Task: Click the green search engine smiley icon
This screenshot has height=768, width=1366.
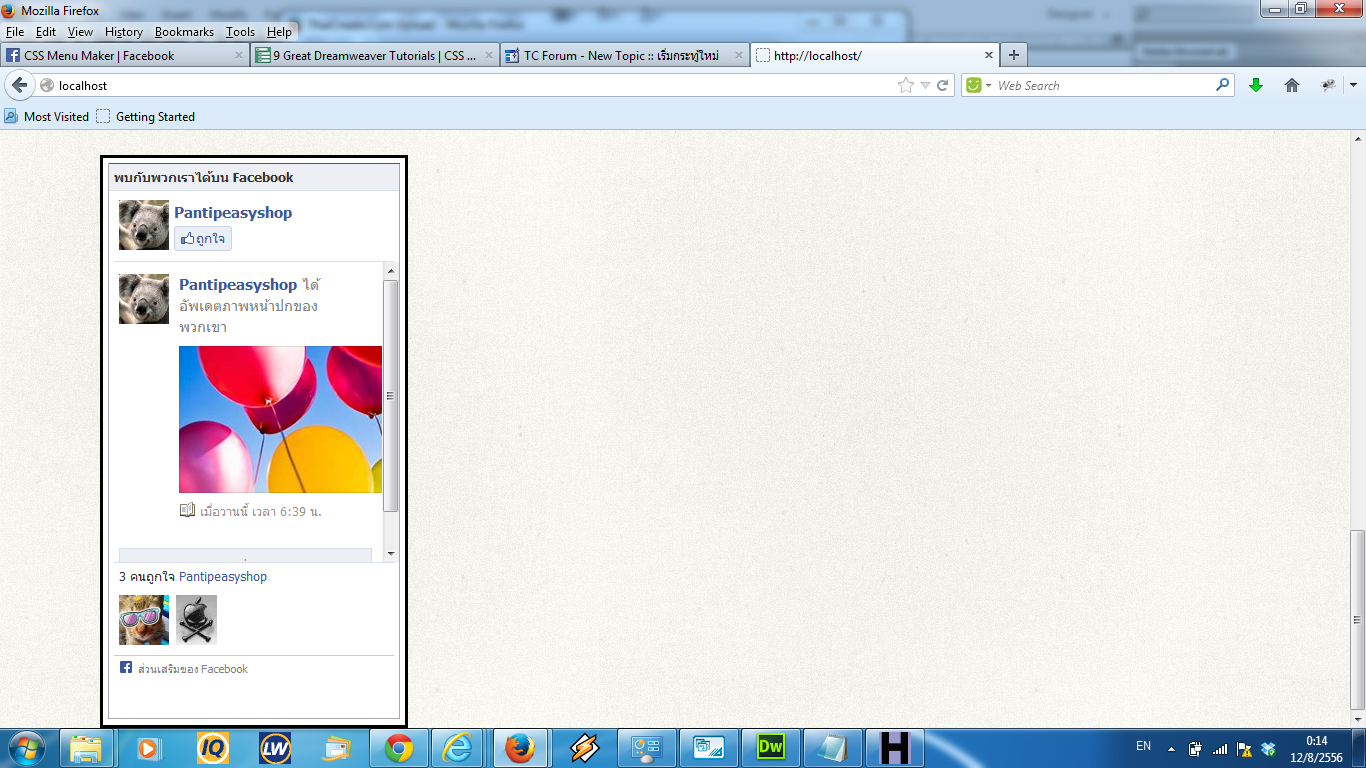Action: [x=973, y=85]
